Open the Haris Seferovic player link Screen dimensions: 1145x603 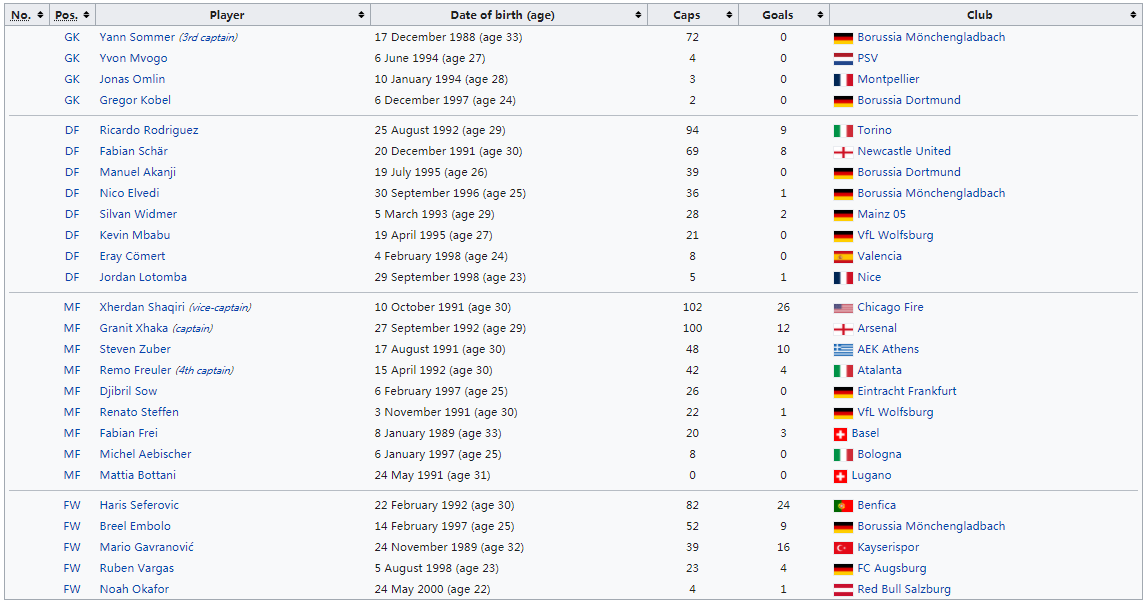point(139,505)
